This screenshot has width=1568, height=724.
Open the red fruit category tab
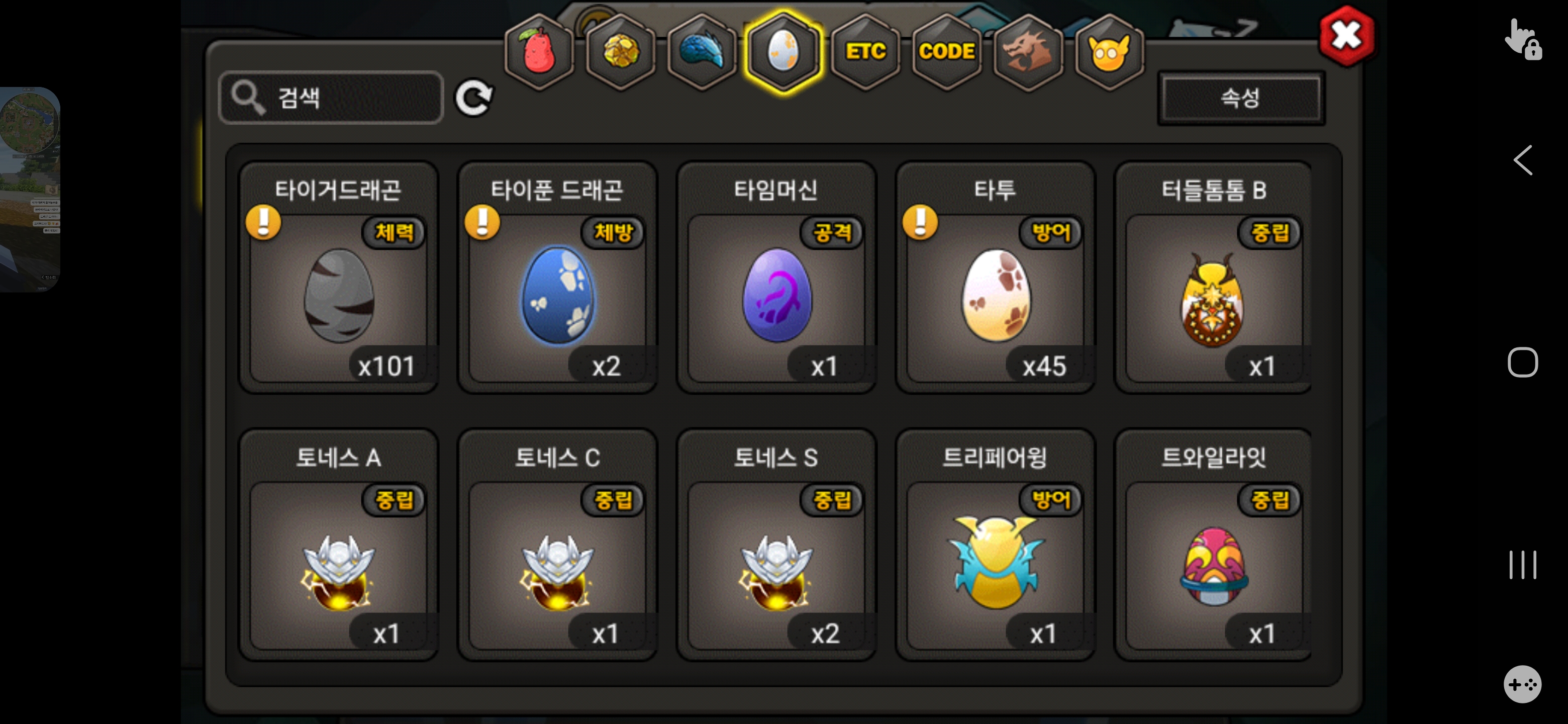(x=539, y=52)
